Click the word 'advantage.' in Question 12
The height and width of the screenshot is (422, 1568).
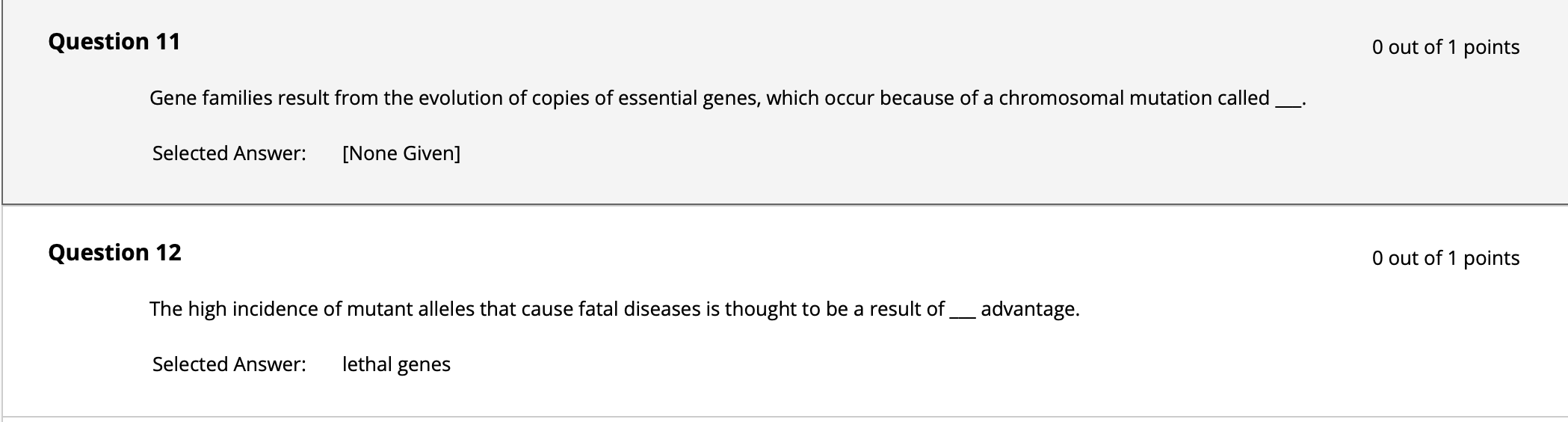tap(1030, 309)
